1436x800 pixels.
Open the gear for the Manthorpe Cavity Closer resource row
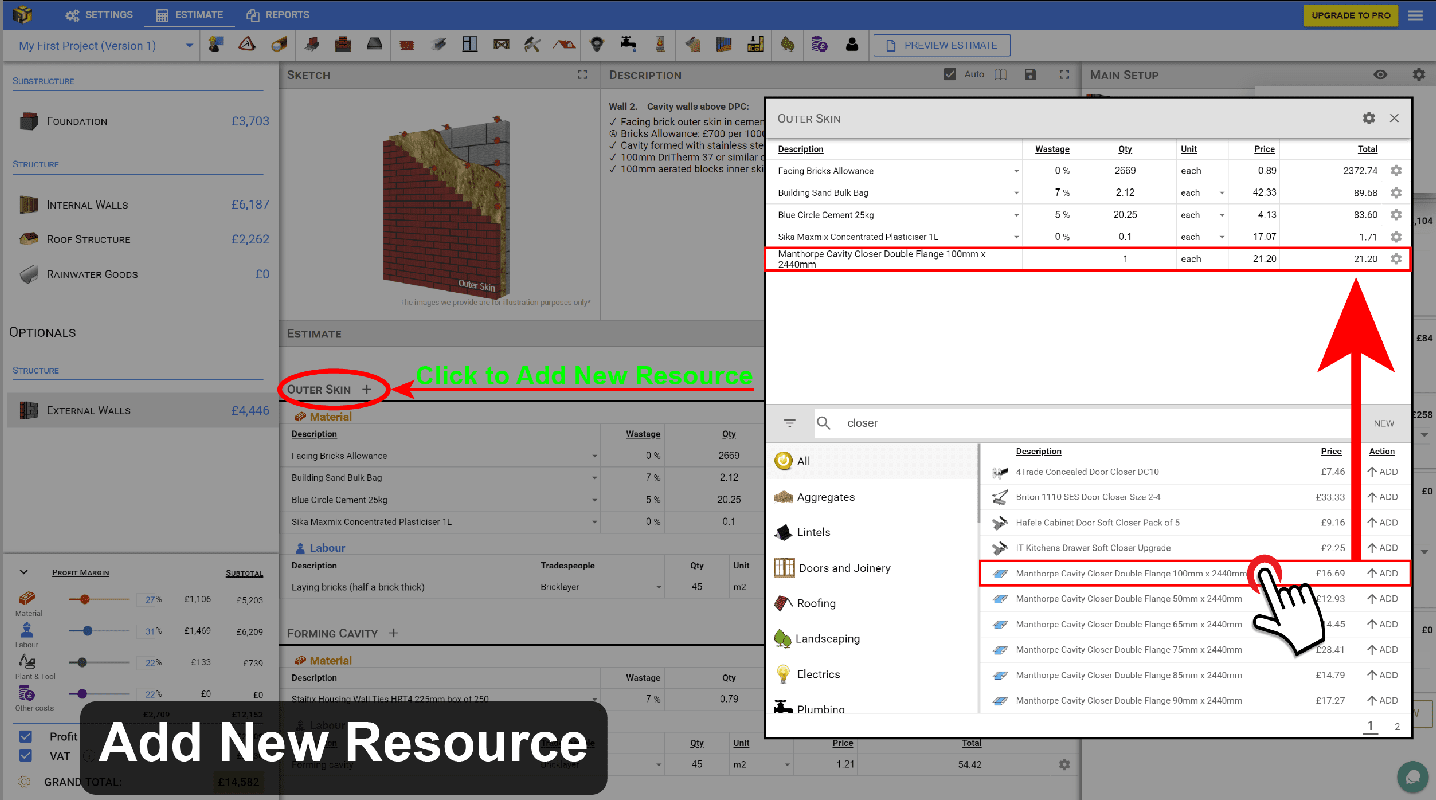(1396, 259)
